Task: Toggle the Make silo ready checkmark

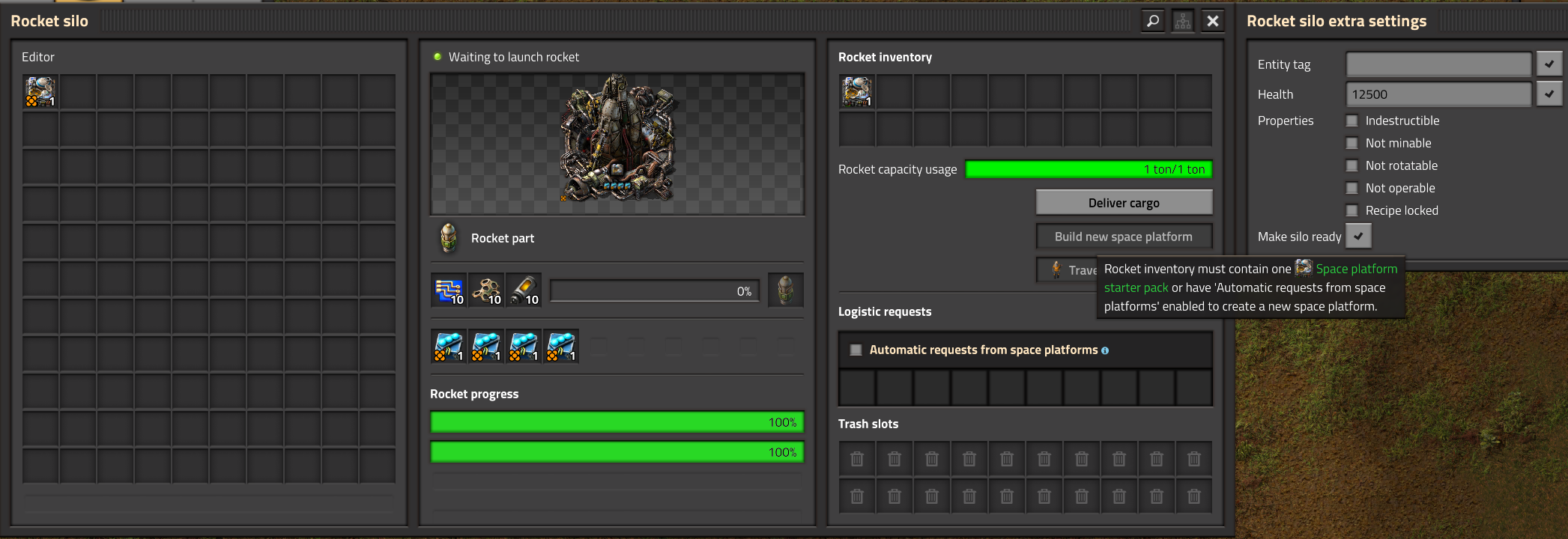Action: [x=1358, y=237]
